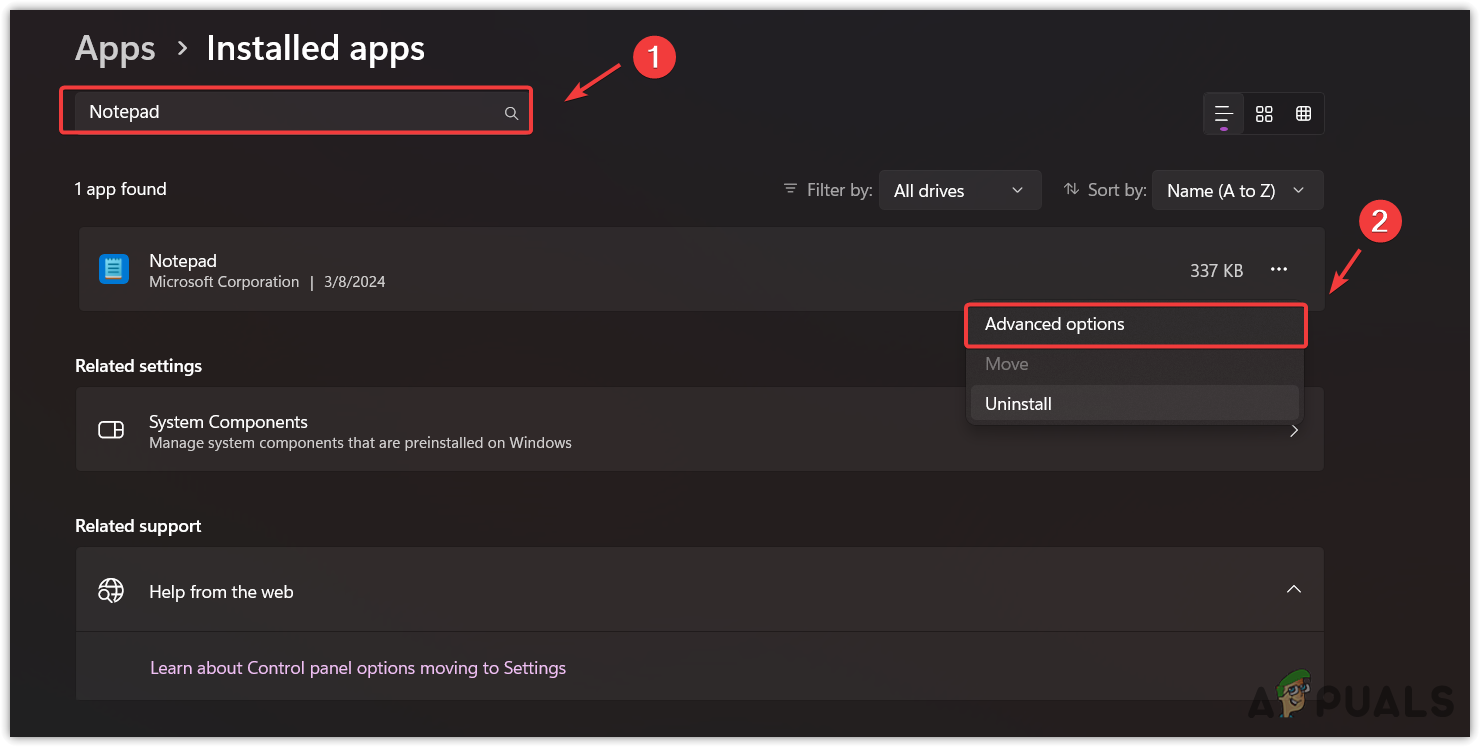
Task: Click the Notepad app name in the list
Action: 183,261
